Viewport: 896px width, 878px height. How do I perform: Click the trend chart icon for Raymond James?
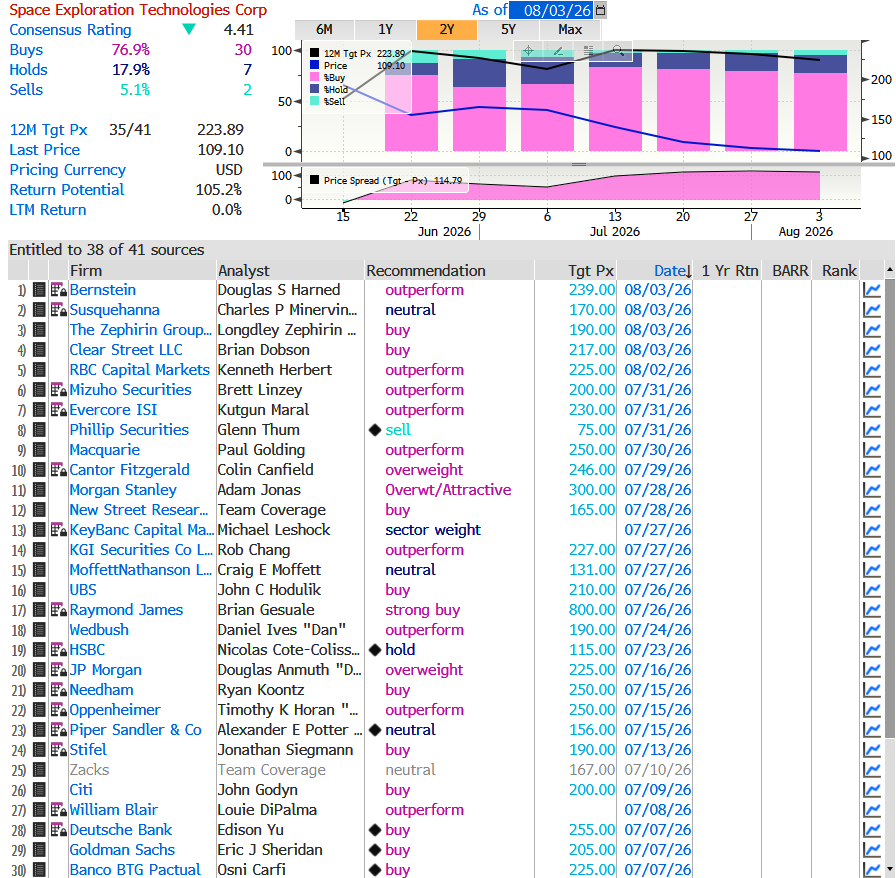coord(872,610)
